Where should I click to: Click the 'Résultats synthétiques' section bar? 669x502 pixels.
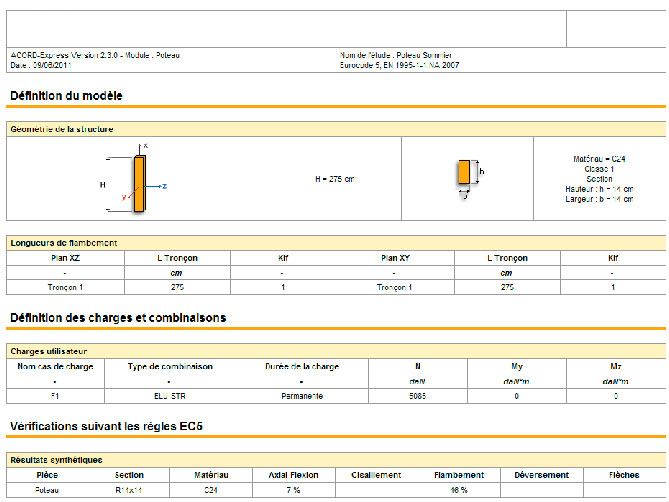click(336, 460)
